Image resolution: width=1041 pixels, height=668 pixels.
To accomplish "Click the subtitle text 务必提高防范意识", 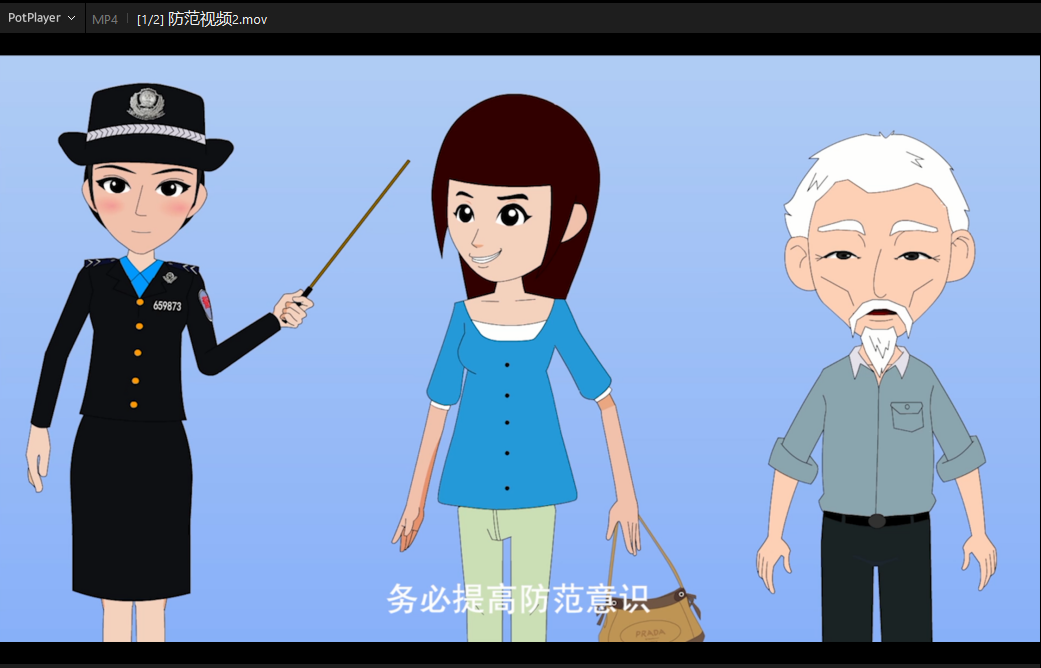I will [518, 599].
